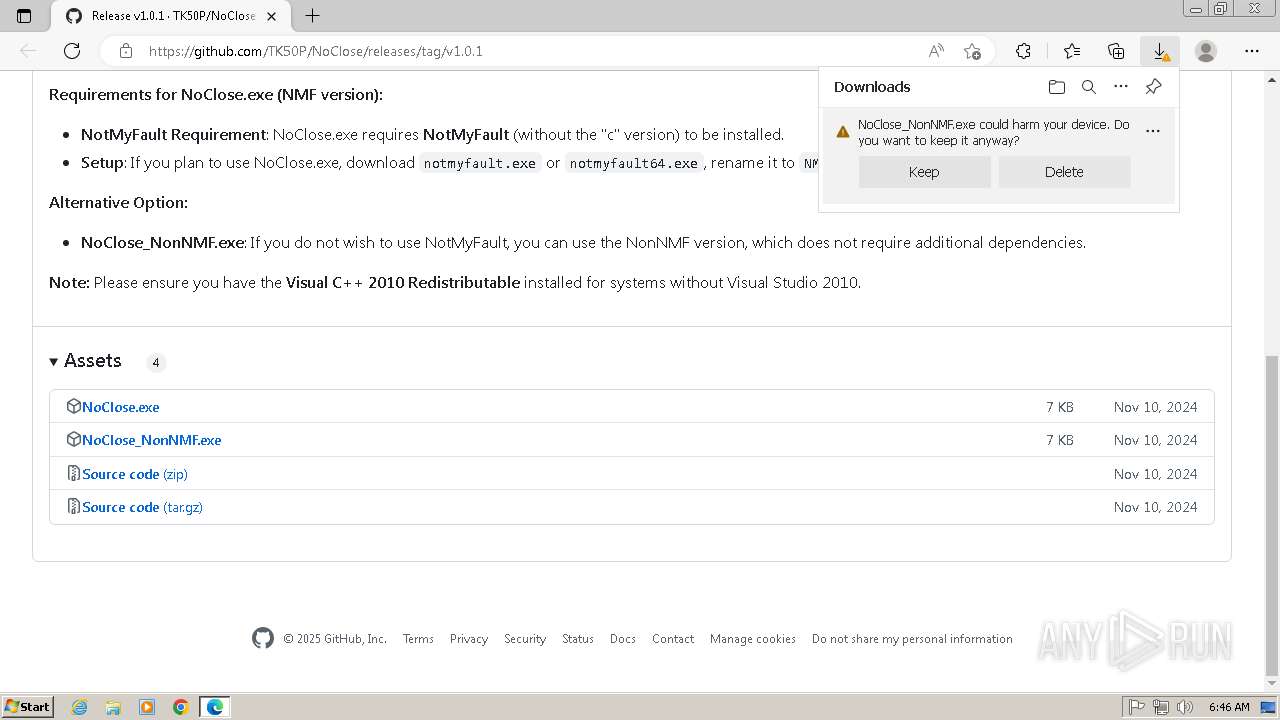Click the 6:46 AM system clock
Screen dimensions: 1280x720
point(1229,707)
